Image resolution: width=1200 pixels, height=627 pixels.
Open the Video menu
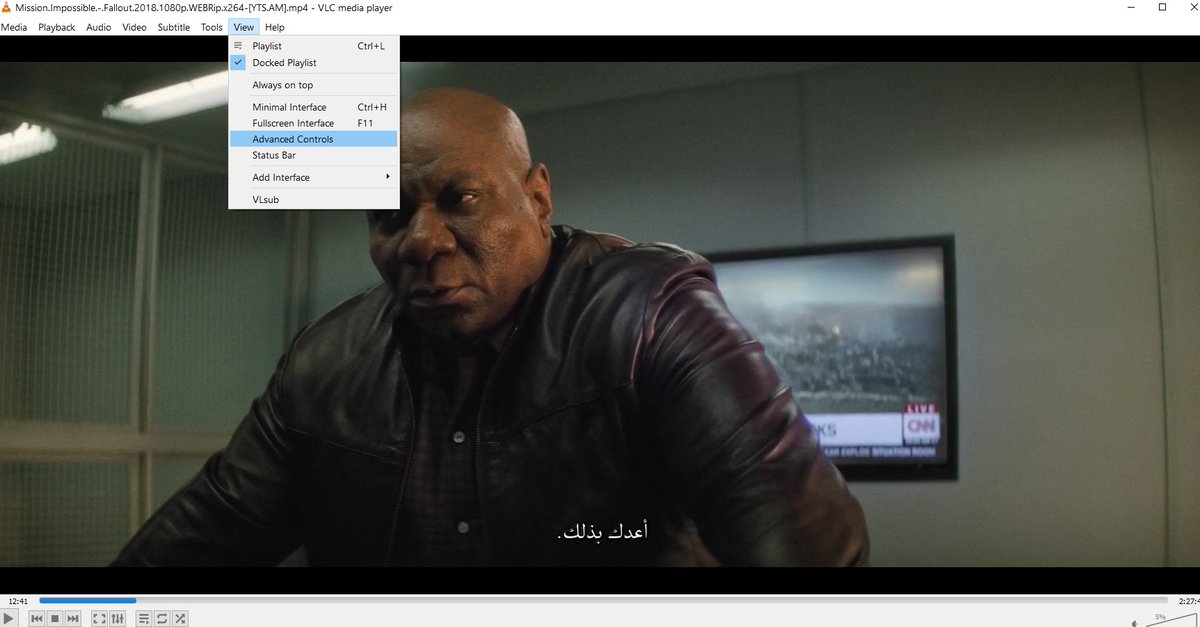[135, 27]
